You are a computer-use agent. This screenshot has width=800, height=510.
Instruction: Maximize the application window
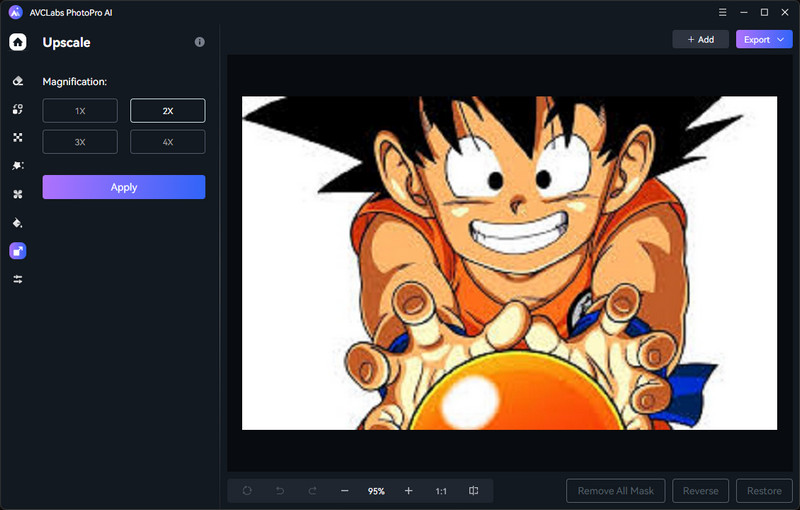764,12
